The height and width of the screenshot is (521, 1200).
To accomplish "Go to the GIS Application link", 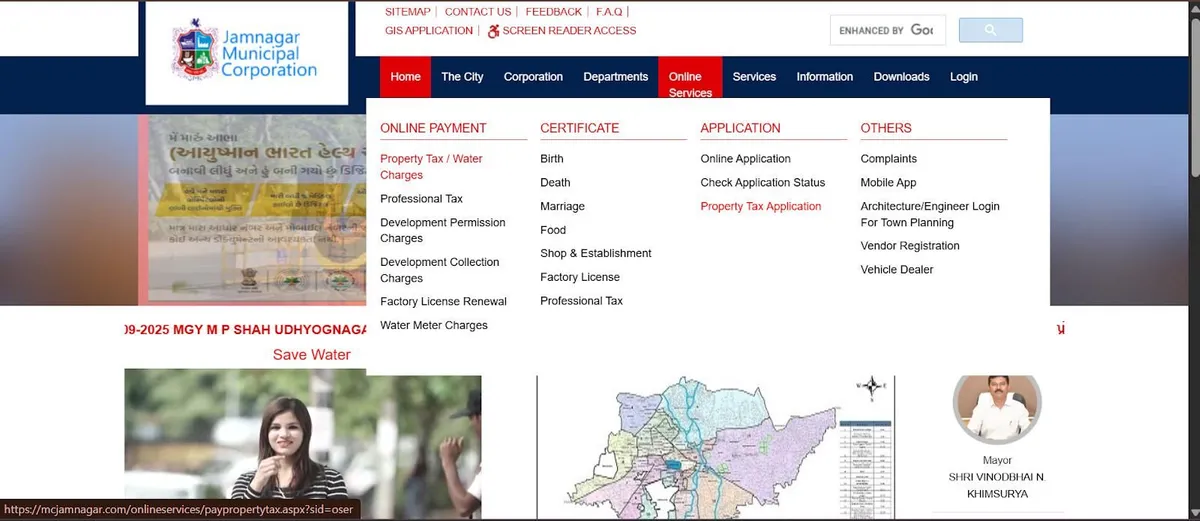I will (428, 31).
